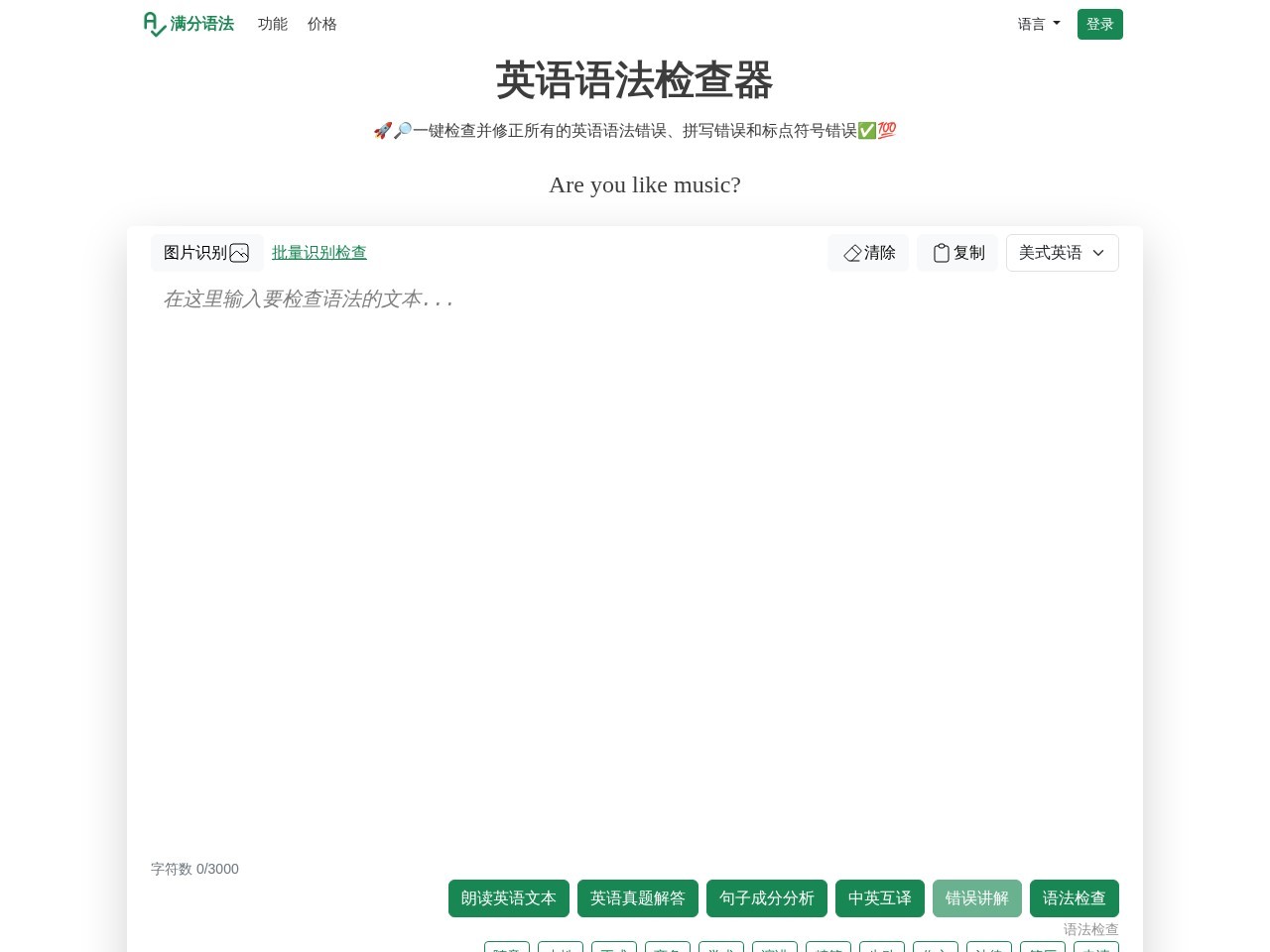The image size is (1270, 952).
Task: Click the 错误讲解 button
Action: (x=977, y=898)
